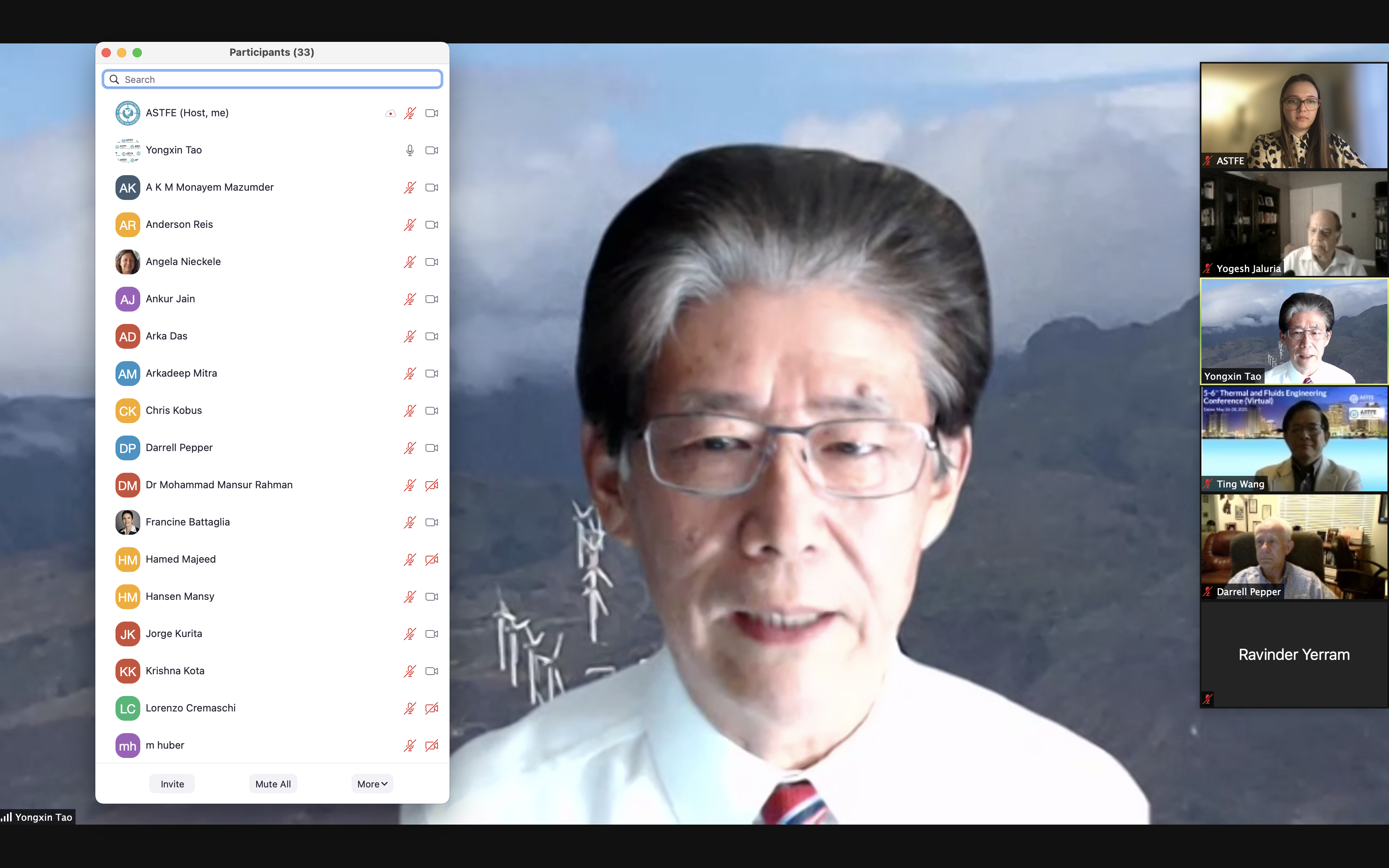Close the Participants window
Image resolution: width=1389 pixels, height=868 pixels.
[106, 53]
